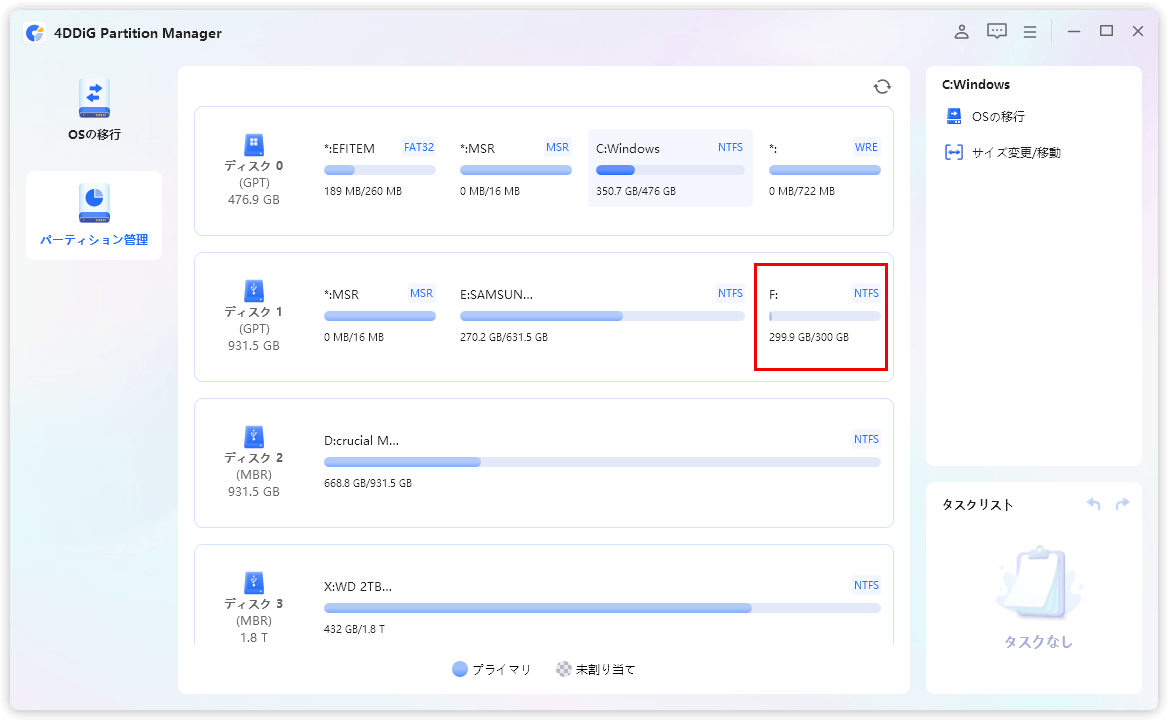Click the ディスク 2 drive icon
Image resolution: width=1168 pixels, height=720 pixels.
[x=254, y=436]
